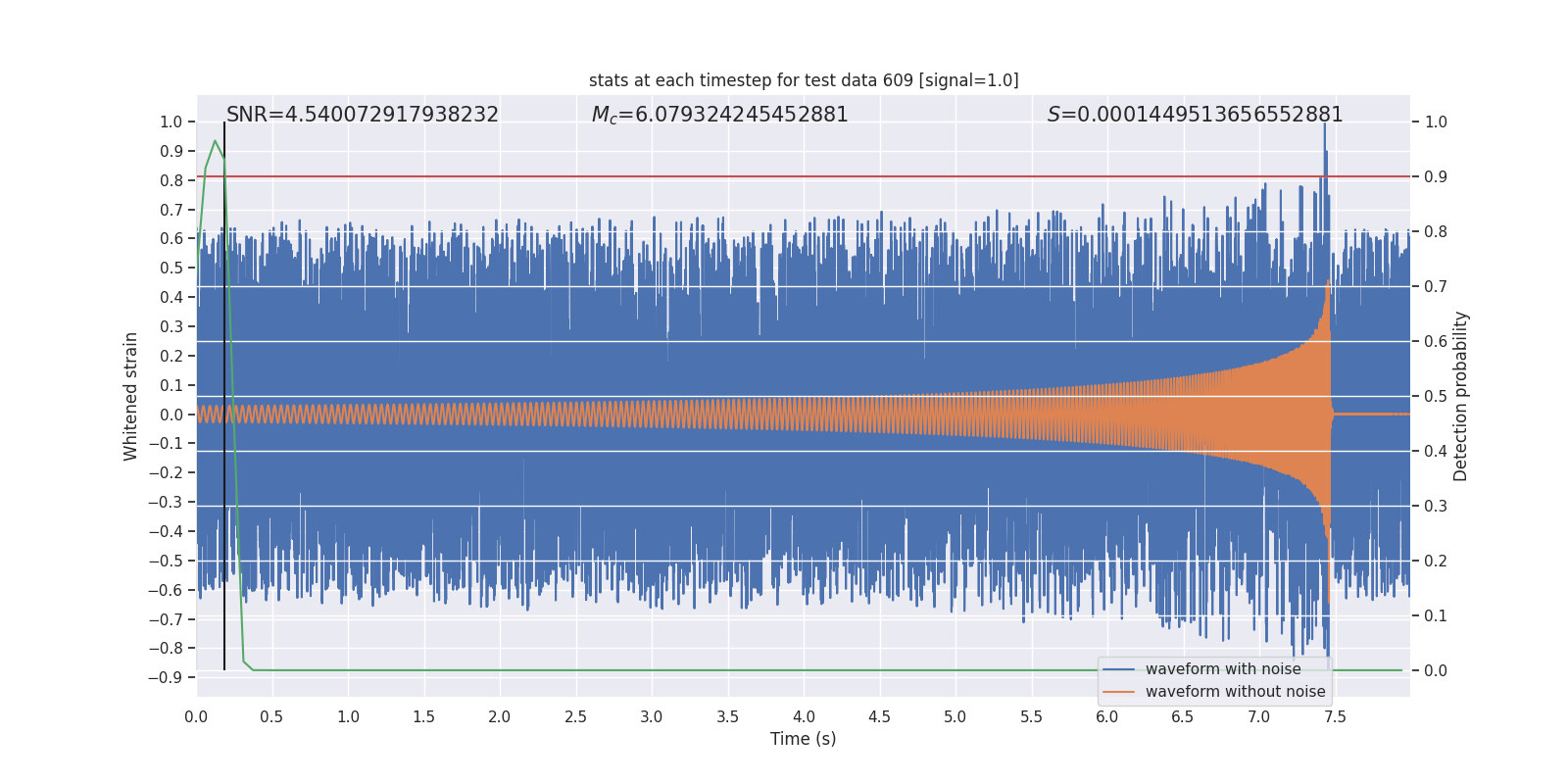1568x784 pixels.
Task: Select the 0.9 tick on the detection probability axis
Action: pos(1436,177)
